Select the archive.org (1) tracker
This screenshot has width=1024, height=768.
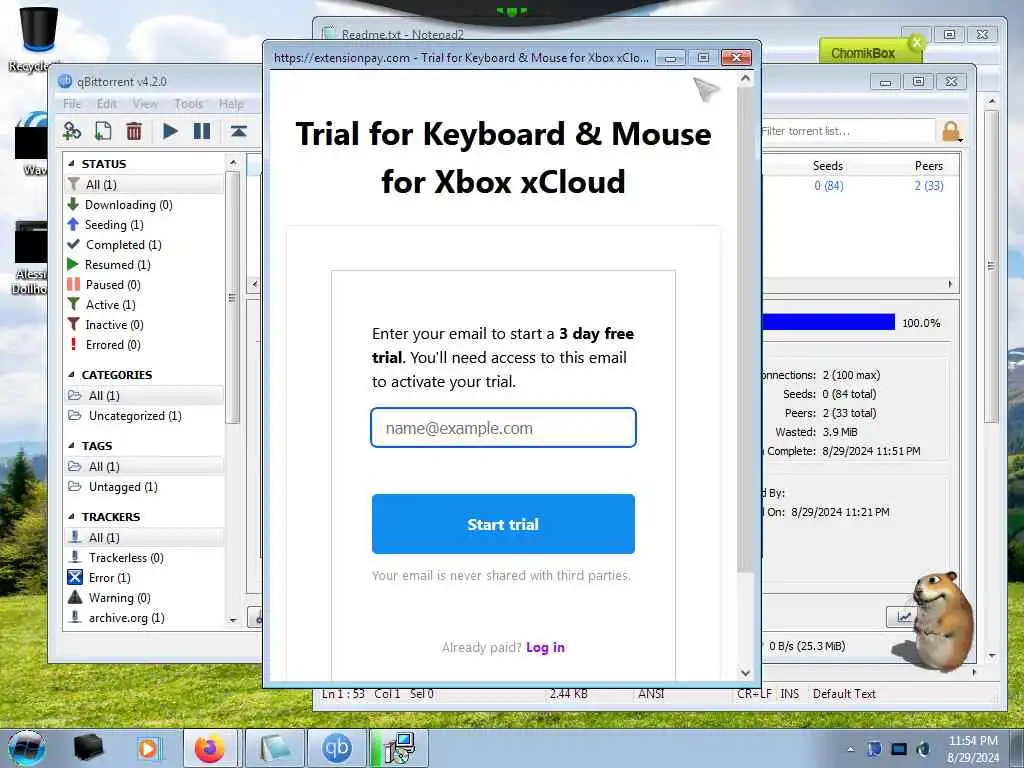126,618
